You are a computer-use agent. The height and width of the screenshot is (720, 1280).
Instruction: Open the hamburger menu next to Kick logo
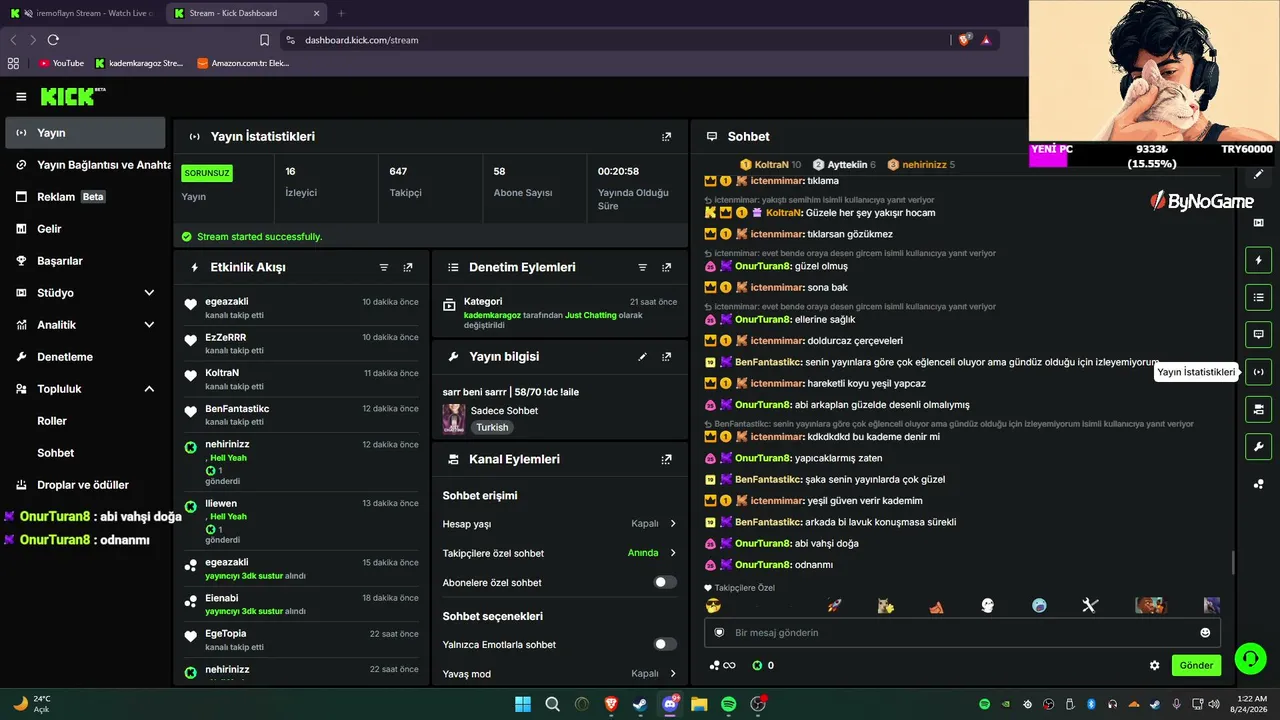[x=21, y=97]
